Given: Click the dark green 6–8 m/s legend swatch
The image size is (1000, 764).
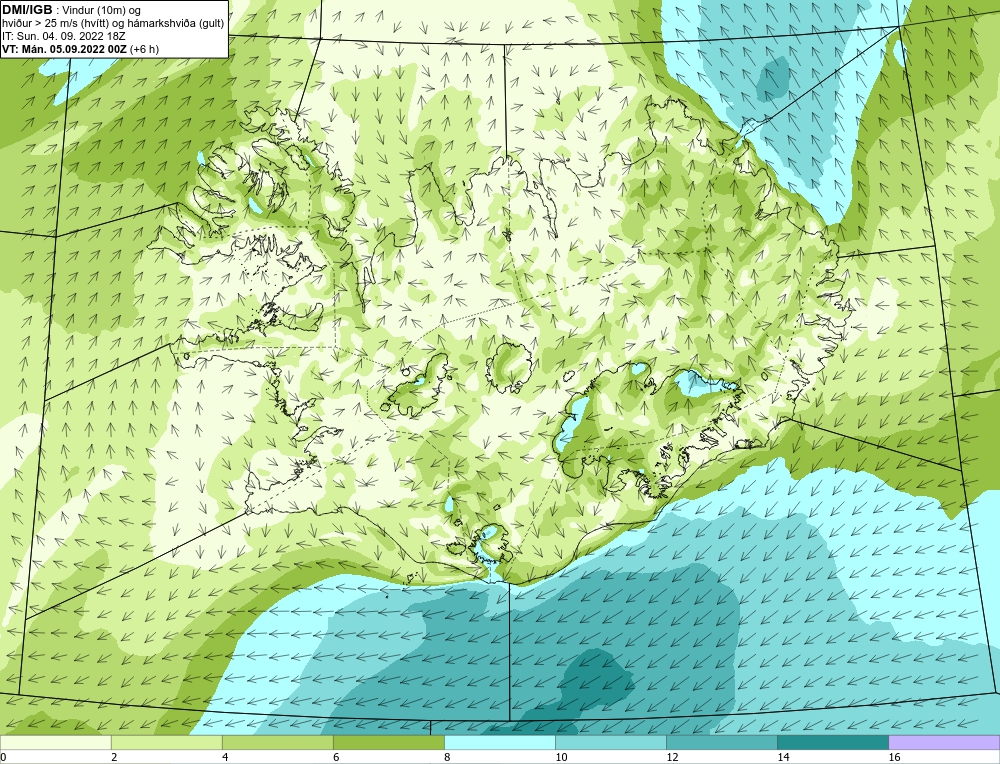Looking at the screenshot, I should point(389,743).
